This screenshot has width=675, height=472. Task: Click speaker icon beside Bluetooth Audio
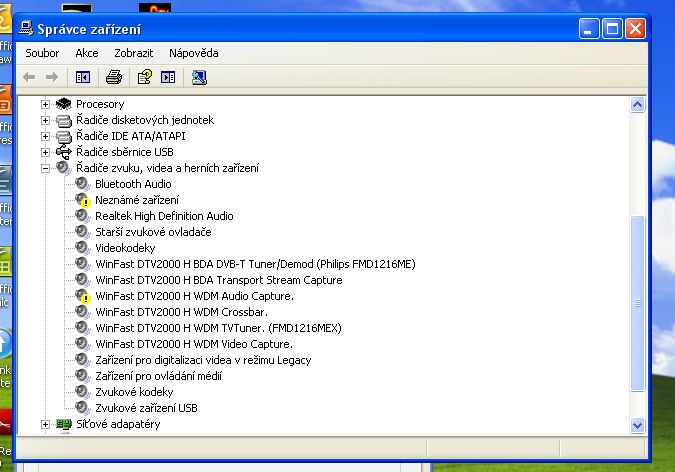[x=82, y=183]
